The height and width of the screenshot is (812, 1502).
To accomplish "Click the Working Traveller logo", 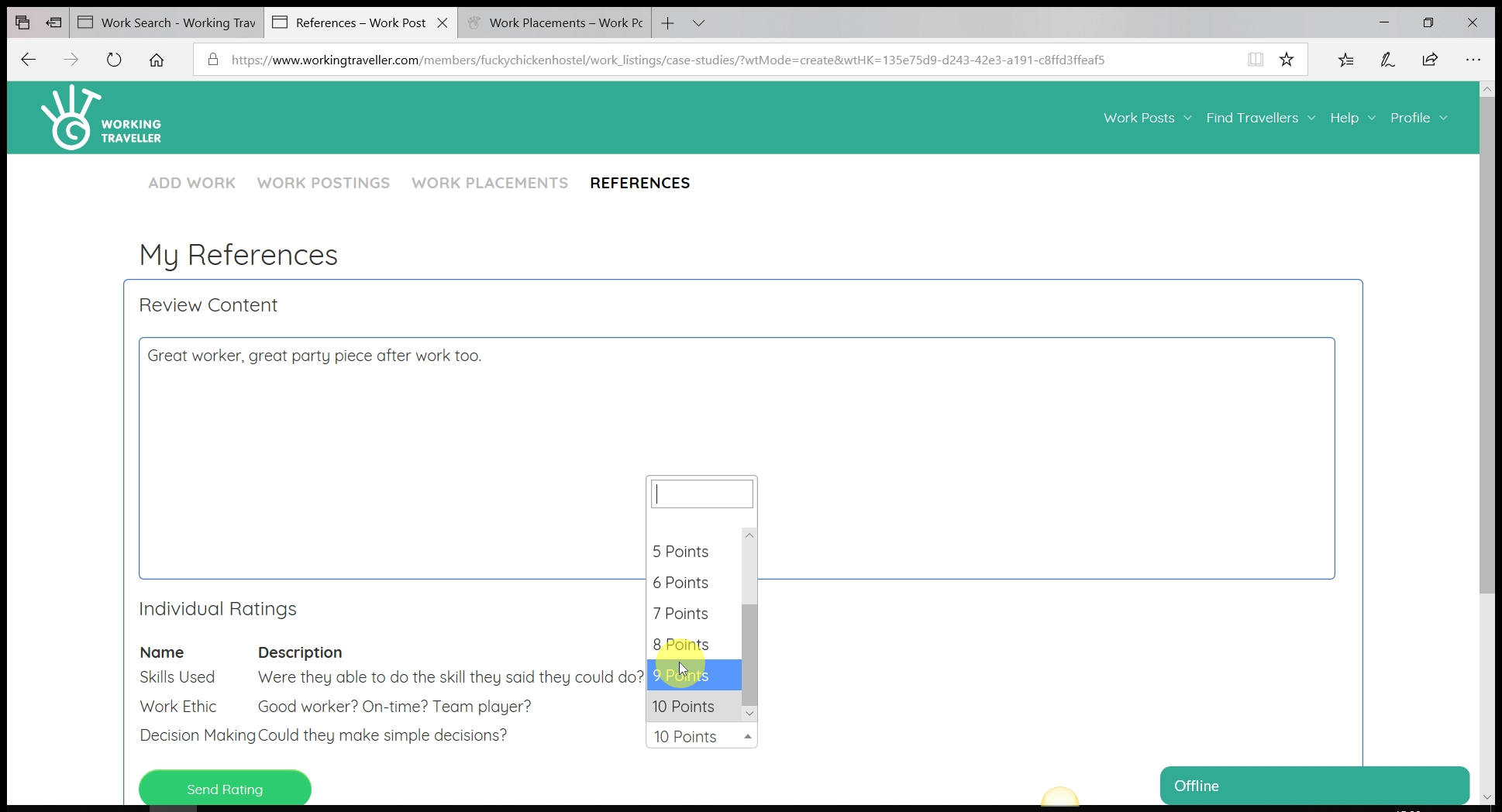I will (x=101, y=119).
